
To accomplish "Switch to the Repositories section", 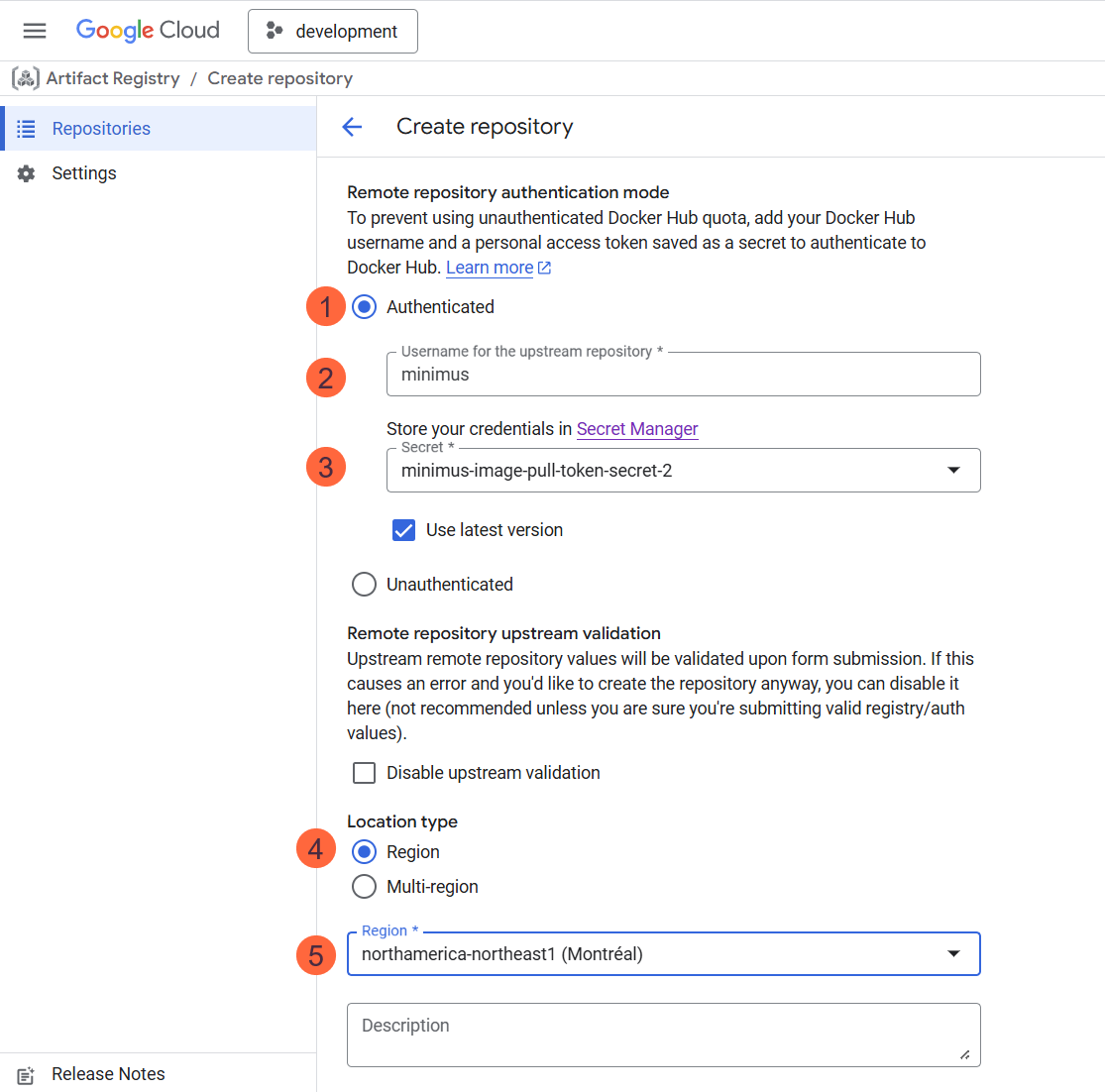I will pos(100,128).
